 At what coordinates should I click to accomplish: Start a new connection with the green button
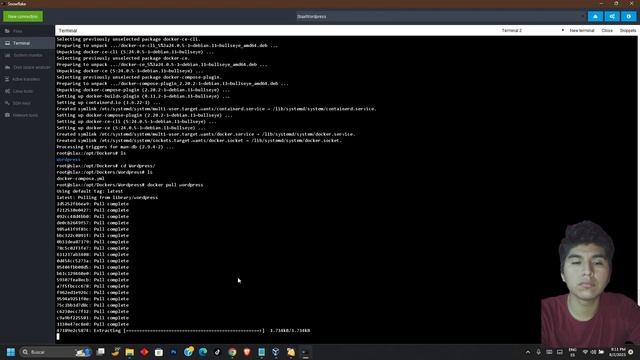pyautogui.click(x=23, y=16)
